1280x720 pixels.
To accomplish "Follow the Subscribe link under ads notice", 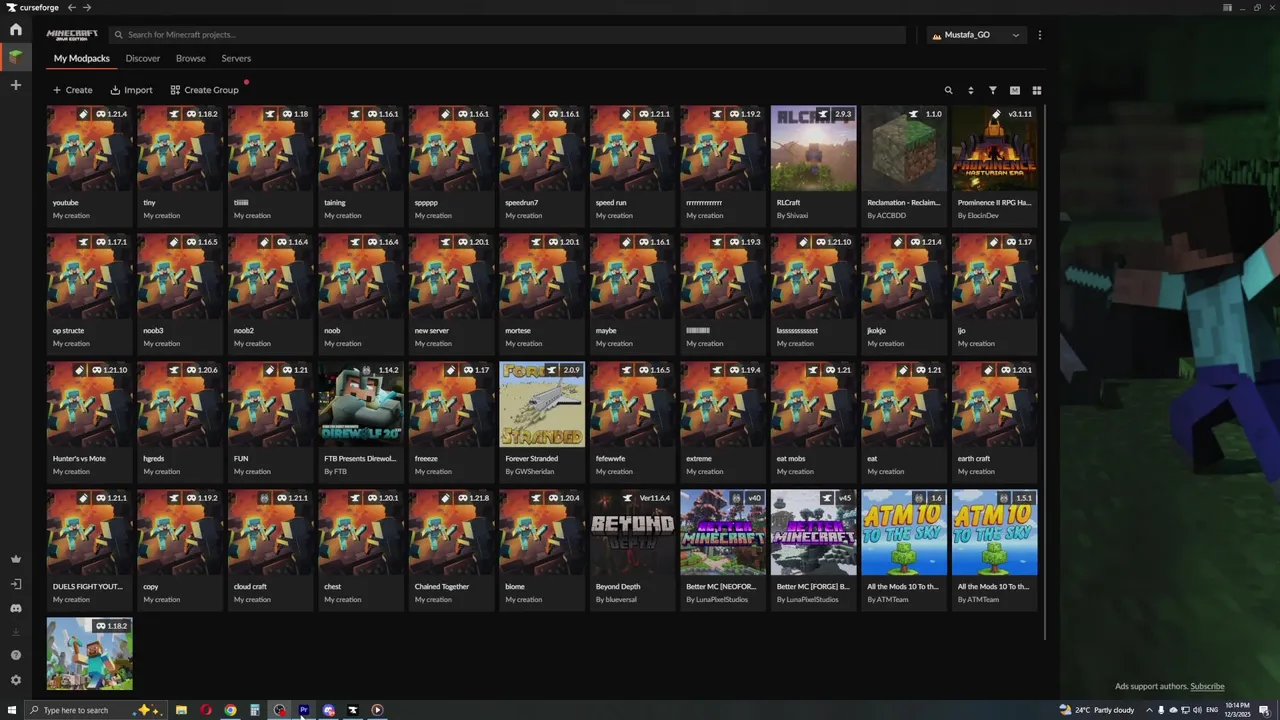I will coord(1207,686).
